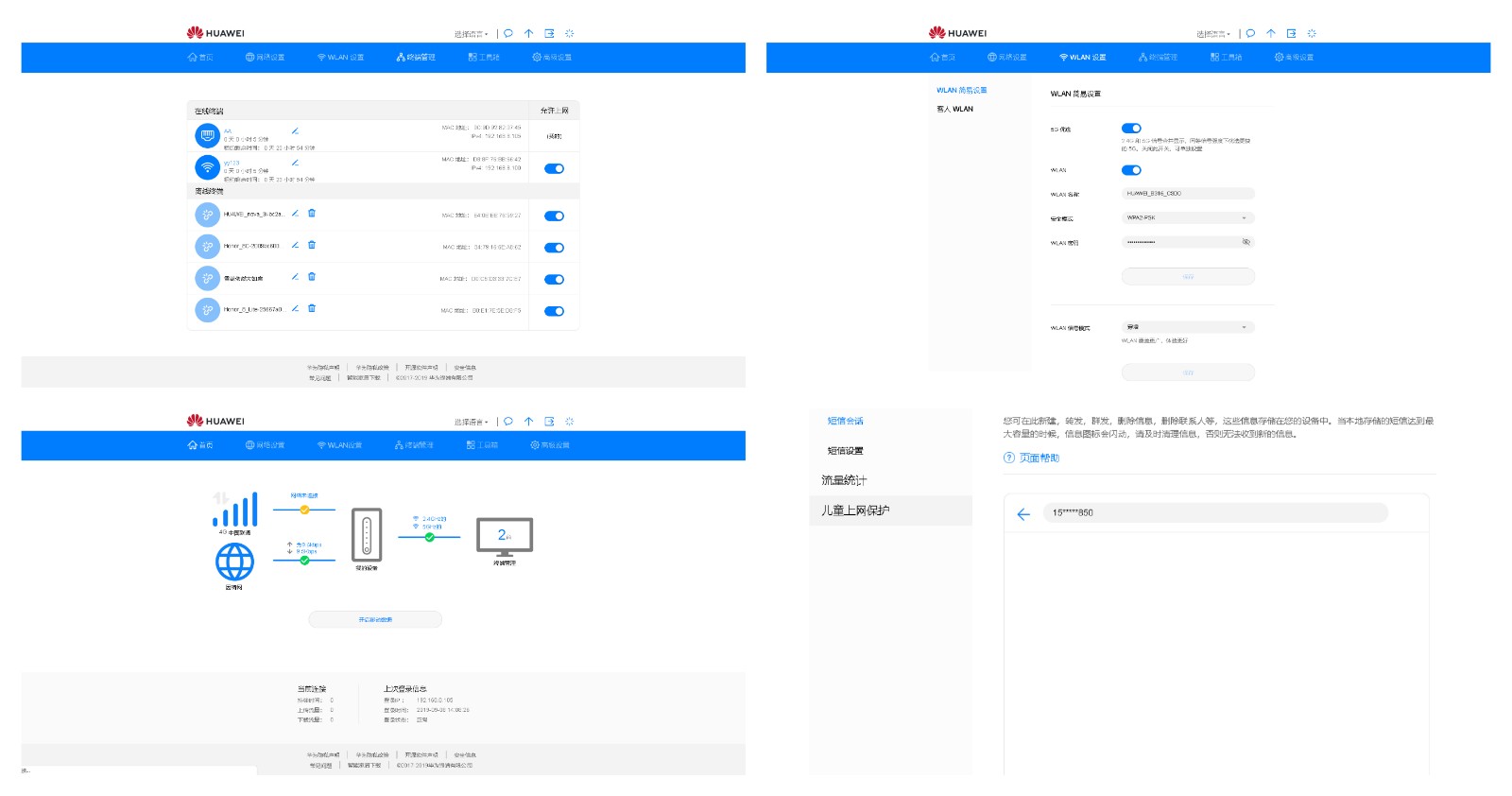This screenshot has width=1512, height=796.
Task: Click the router device icon in home diagram
Action: (367, 535)
